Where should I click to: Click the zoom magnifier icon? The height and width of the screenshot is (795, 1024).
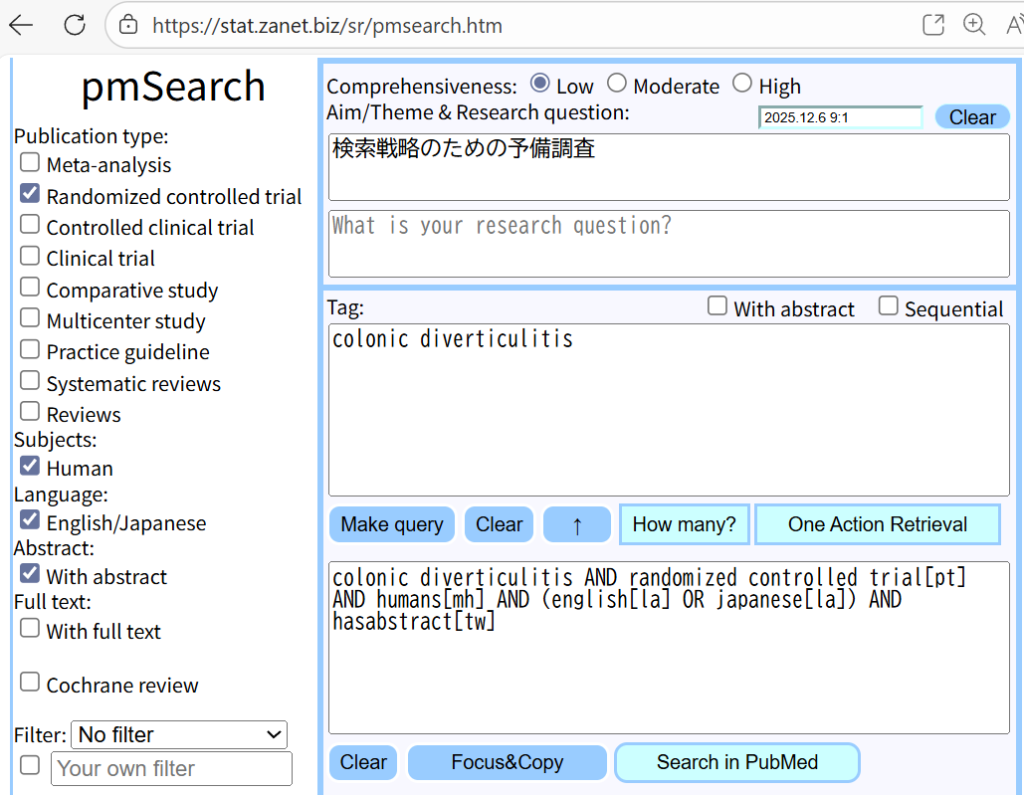click(973, 26)
